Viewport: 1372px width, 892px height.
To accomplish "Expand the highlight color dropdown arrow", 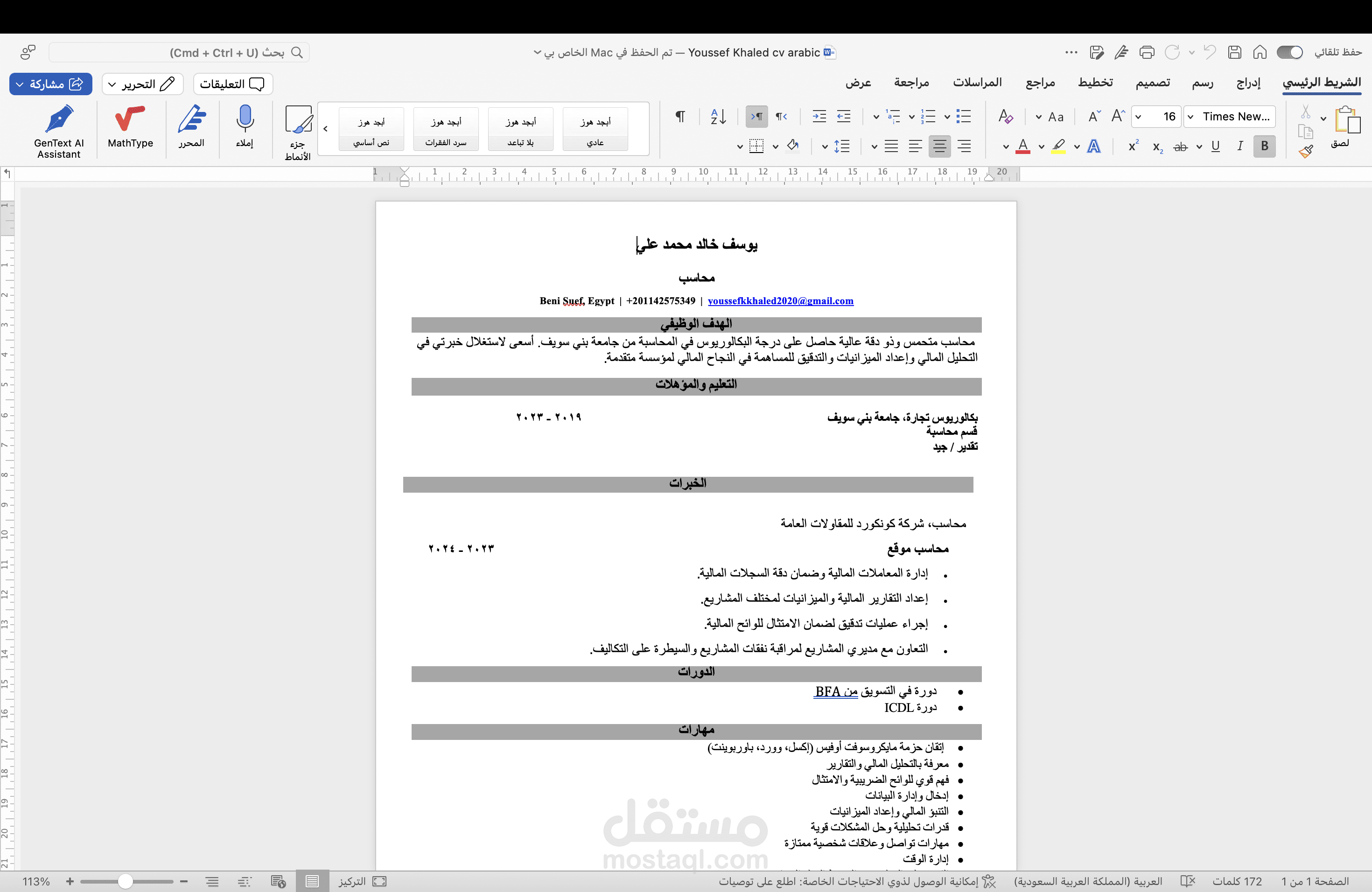I will pyautogui.click(x=1041, y=147).
